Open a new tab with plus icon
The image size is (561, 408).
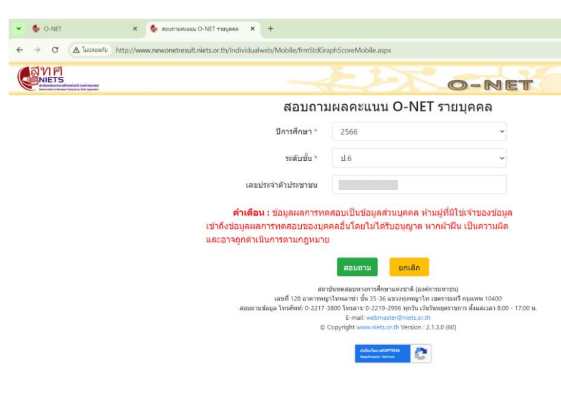[270, 29]
